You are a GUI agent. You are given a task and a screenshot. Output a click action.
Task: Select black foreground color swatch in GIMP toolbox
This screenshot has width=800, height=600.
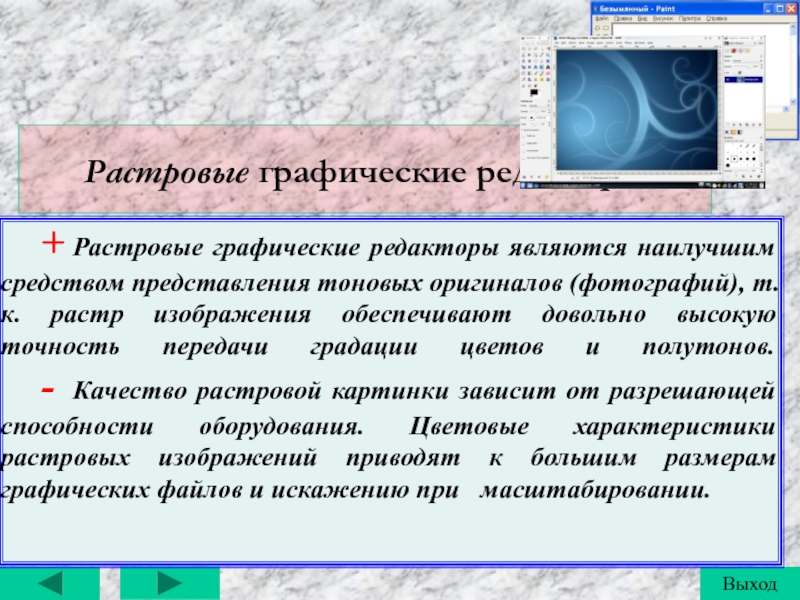pyautogui.click(x=533, y=93)
